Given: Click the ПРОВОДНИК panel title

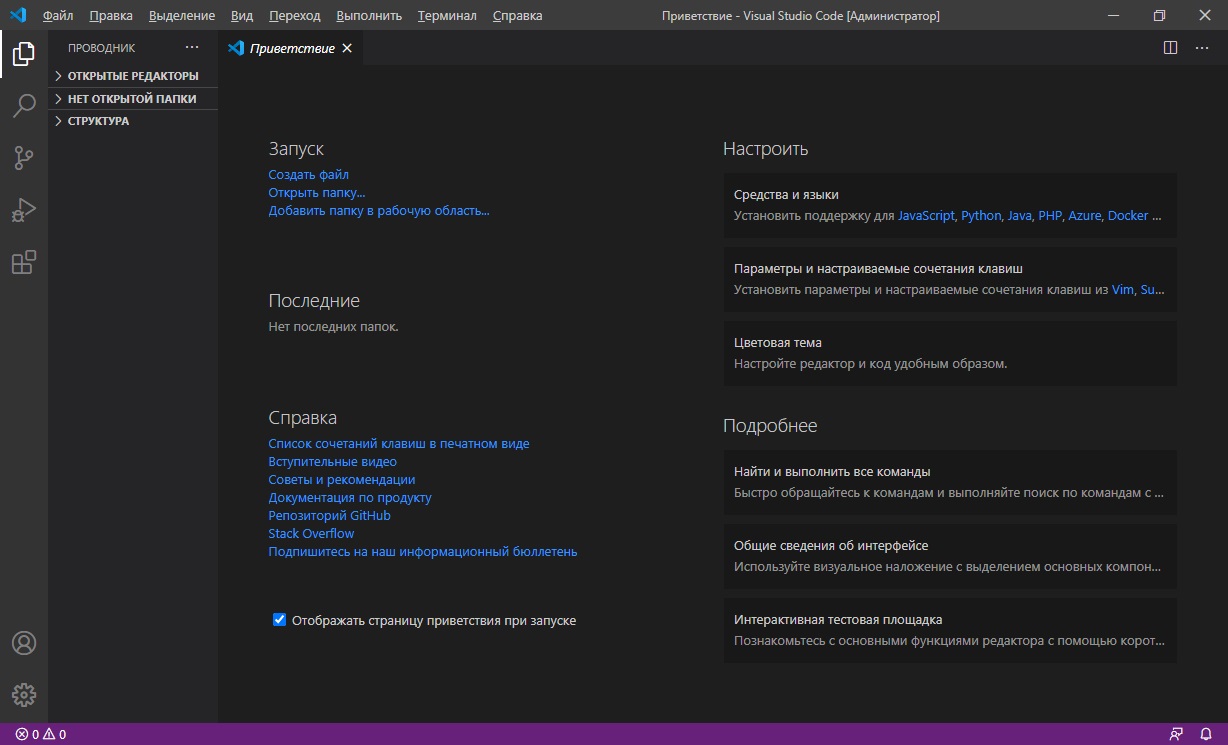Looking at the screenshot, I should pyautogui.click(x=101, y=48).
